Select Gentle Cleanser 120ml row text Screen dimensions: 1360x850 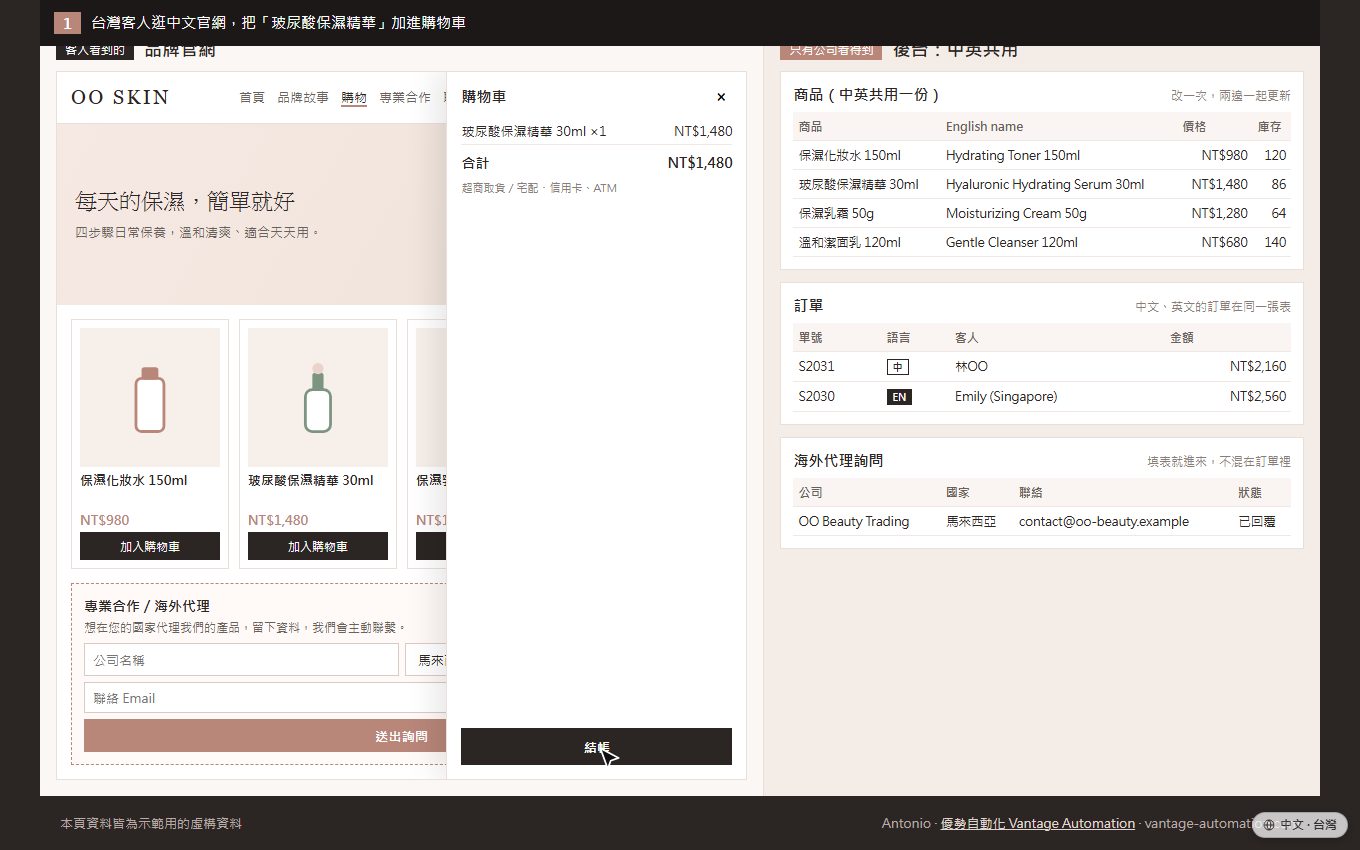click(1012, 243)
